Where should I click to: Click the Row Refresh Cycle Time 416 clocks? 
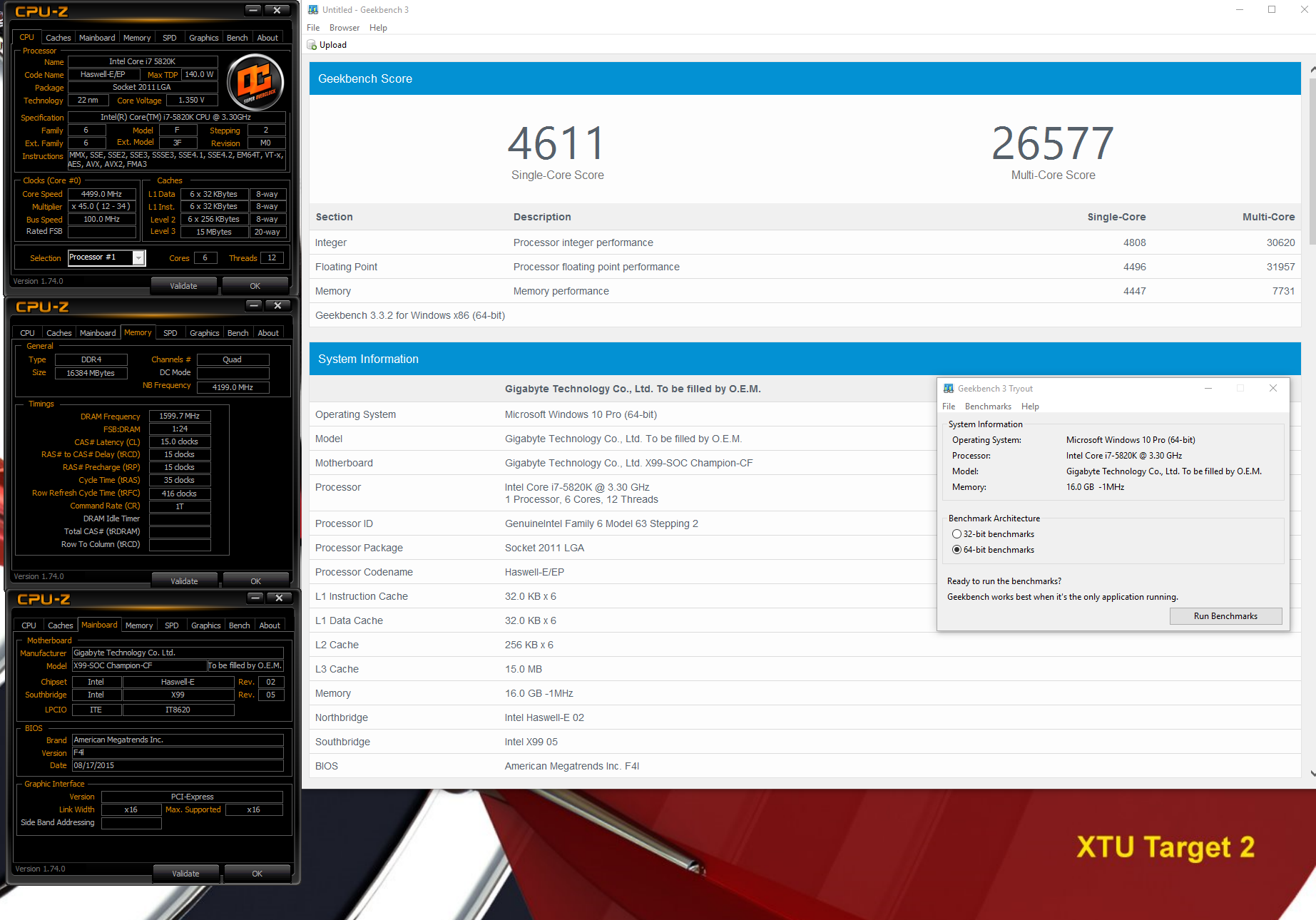click(180, 494)
